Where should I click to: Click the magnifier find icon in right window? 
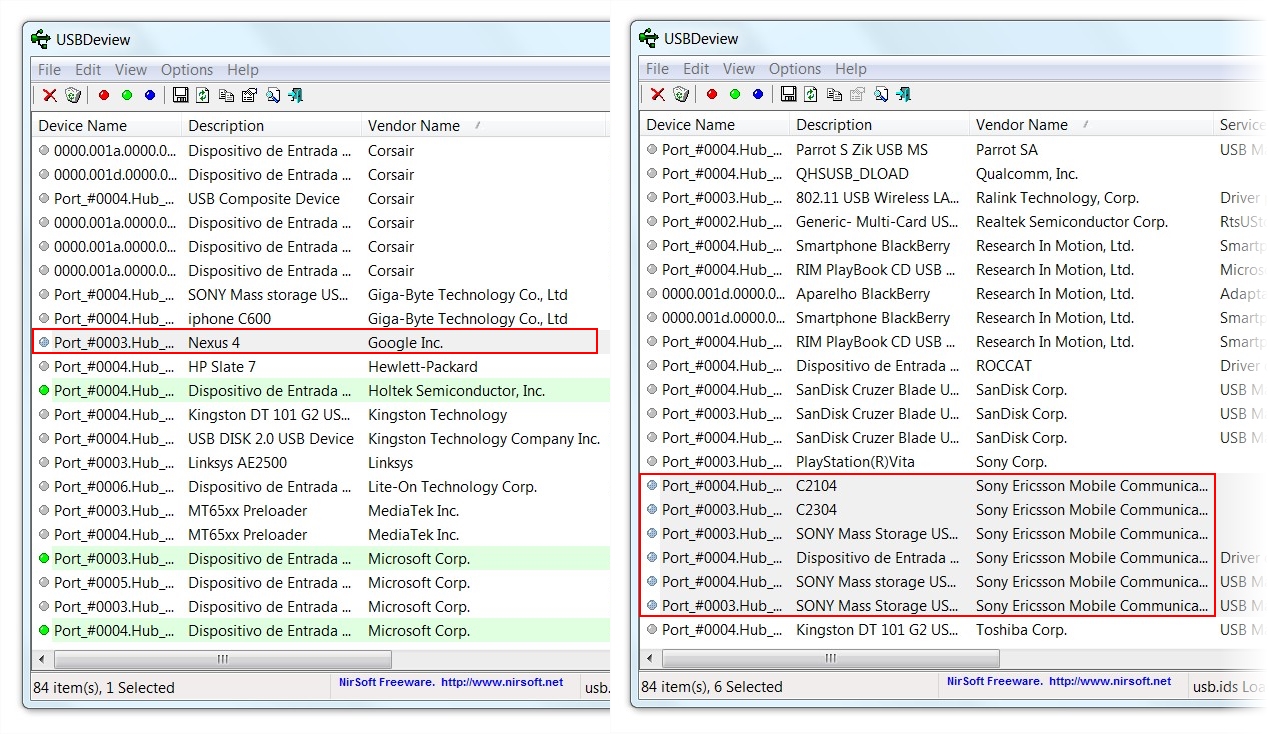point(880,94)
